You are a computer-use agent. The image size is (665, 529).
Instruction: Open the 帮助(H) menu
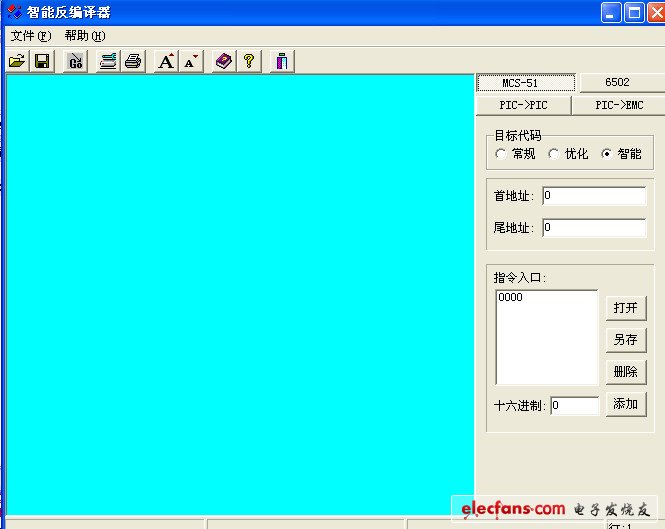[84, 35]
